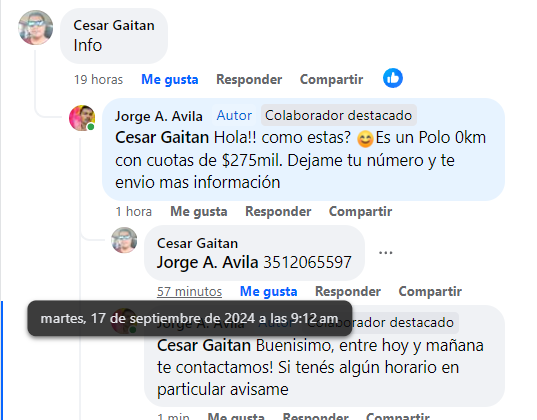This screenshot has height=420, width=537.
Task: Click Cesar Gaitan's avatar on phone number reply
Action: coord(124,240)
